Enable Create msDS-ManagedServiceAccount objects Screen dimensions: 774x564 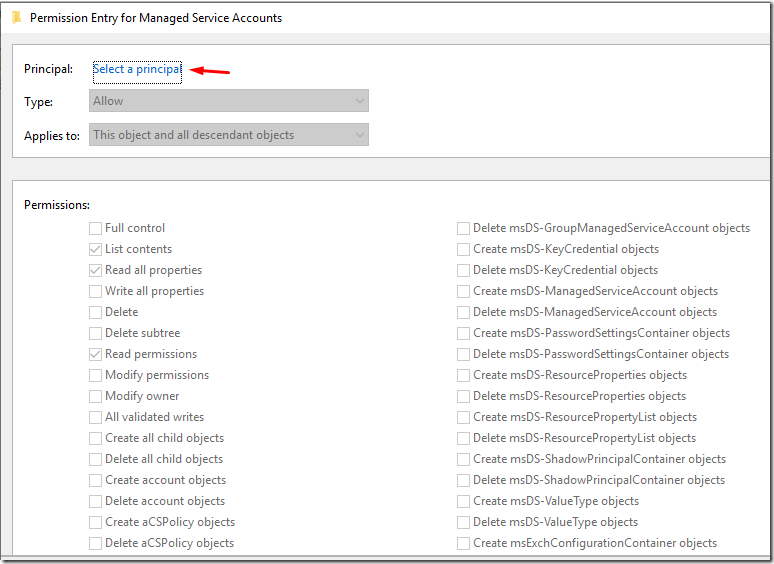(x=463, y=291)
